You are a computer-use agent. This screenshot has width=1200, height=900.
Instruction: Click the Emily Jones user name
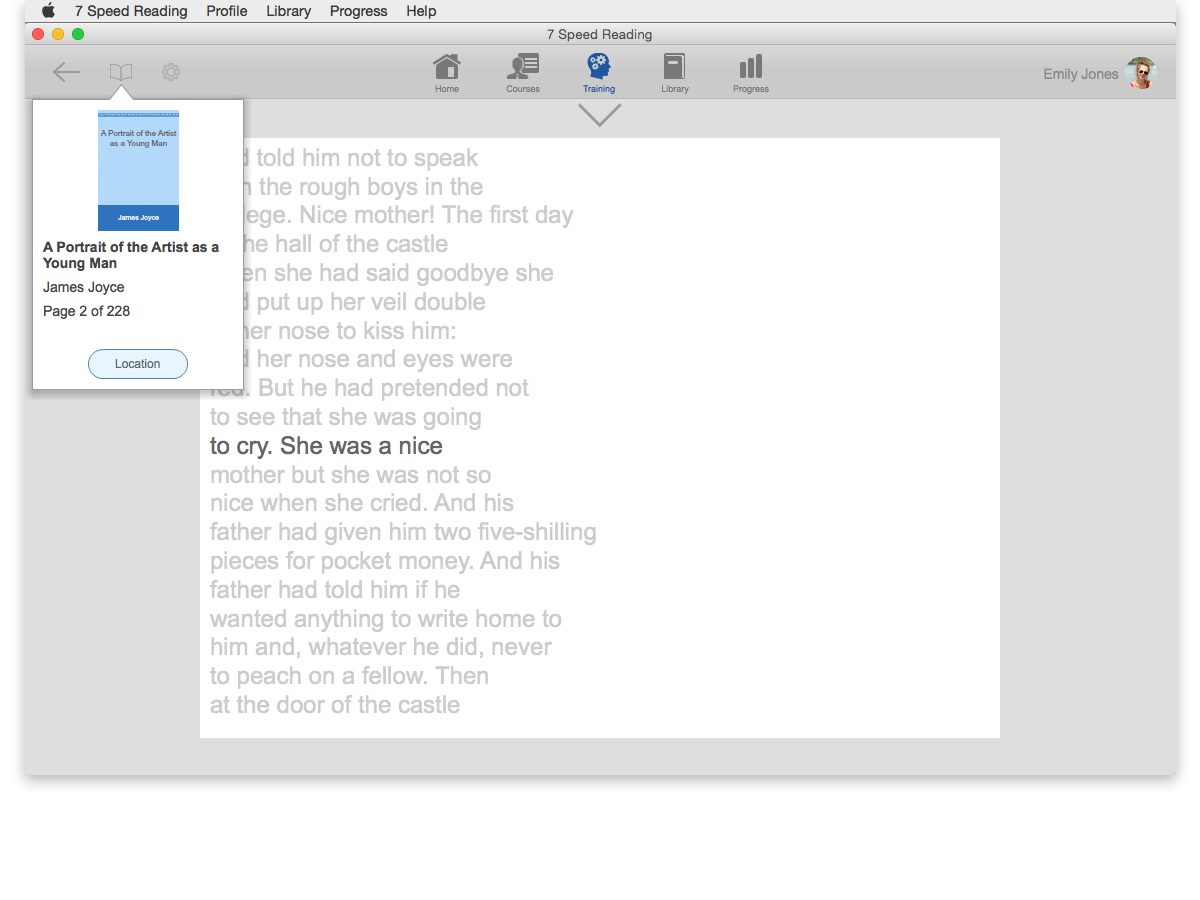point(1080,74)
